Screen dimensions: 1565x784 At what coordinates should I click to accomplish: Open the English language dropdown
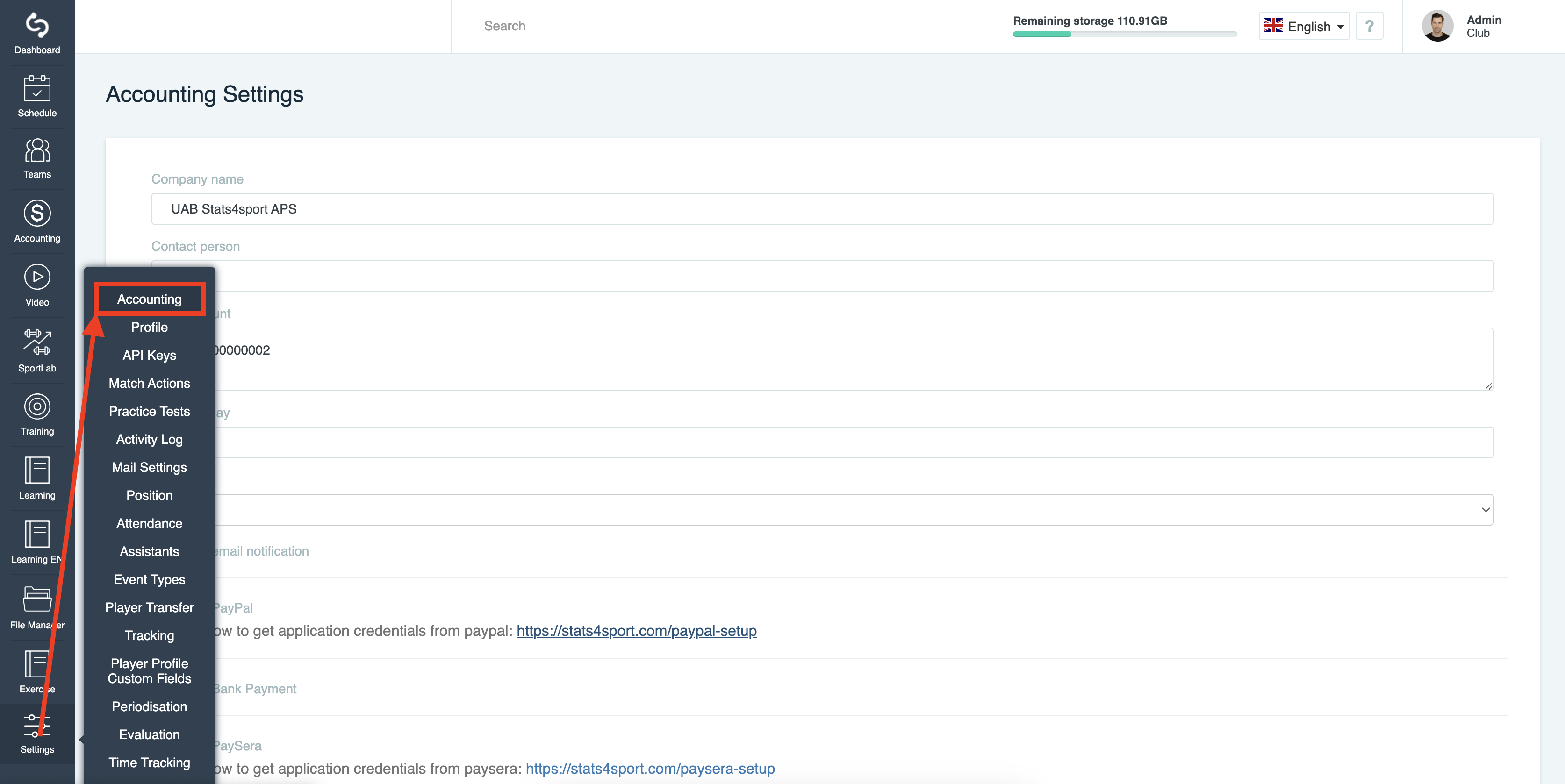point(1304,26)
